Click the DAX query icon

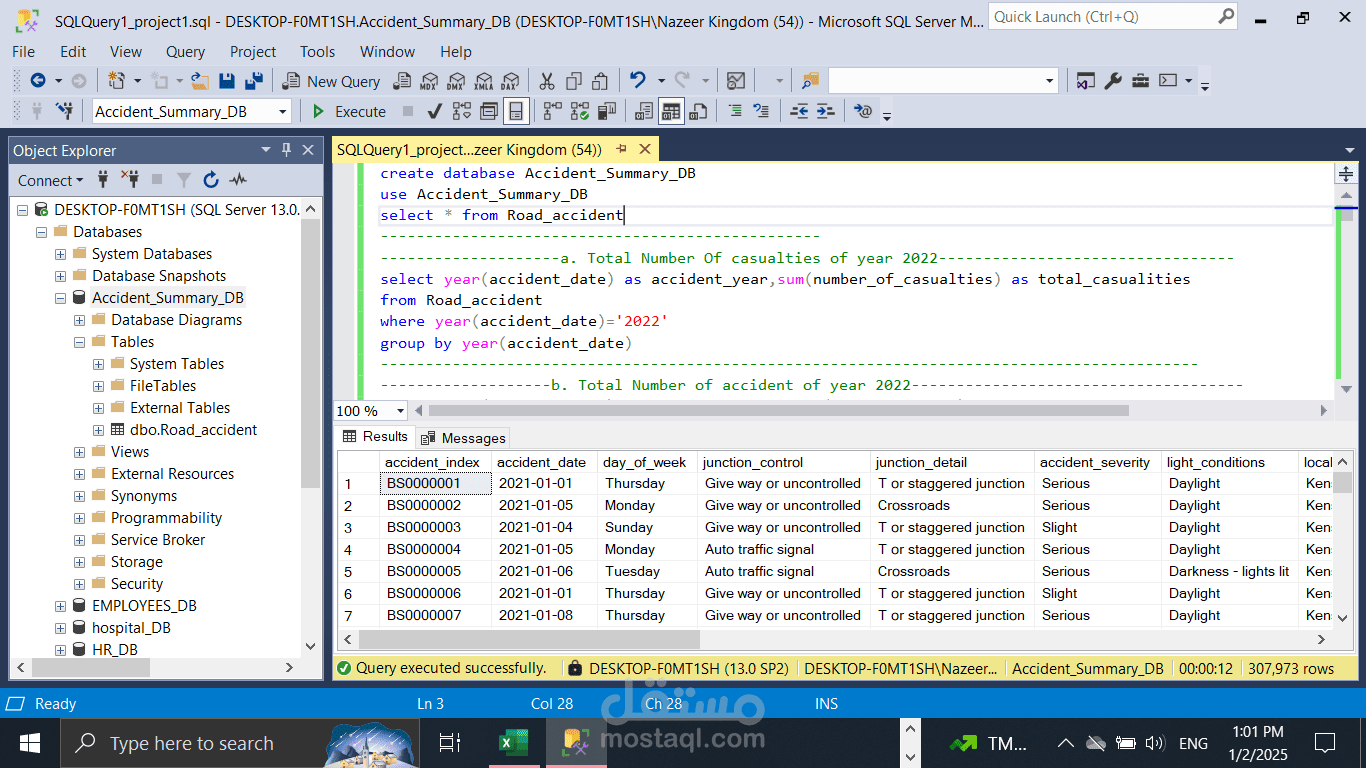click(511, 81)
